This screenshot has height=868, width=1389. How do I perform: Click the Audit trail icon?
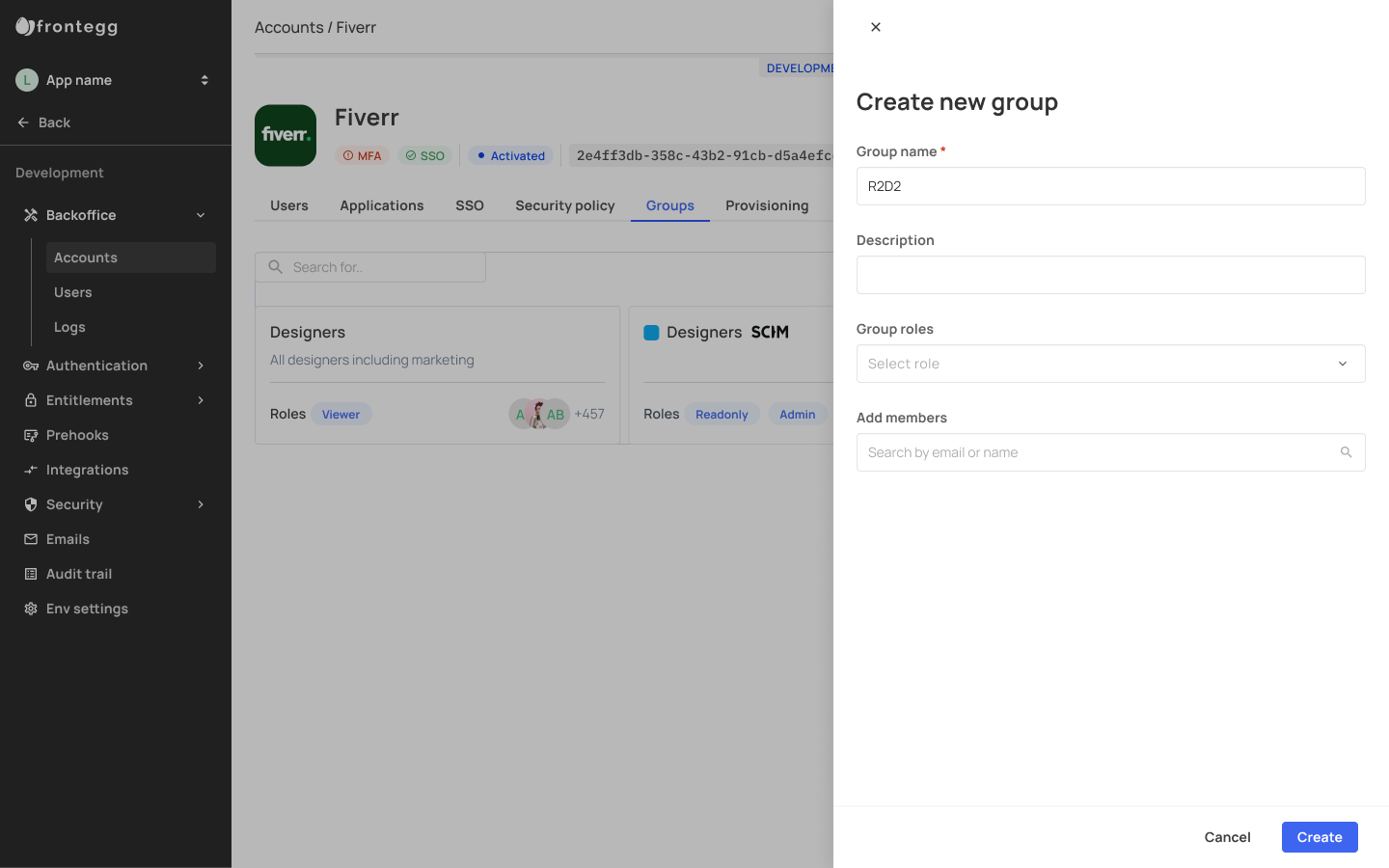(x=31, y=574)
